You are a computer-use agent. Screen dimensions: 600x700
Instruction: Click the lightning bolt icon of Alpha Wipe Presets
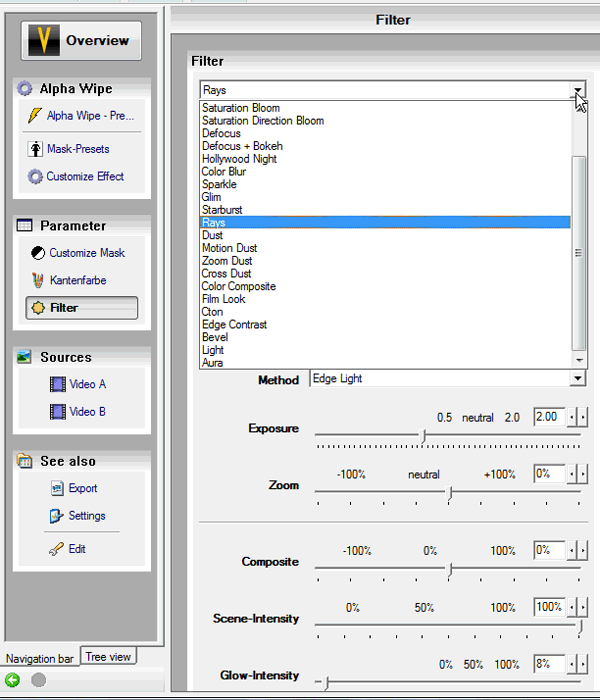[35, 116]
